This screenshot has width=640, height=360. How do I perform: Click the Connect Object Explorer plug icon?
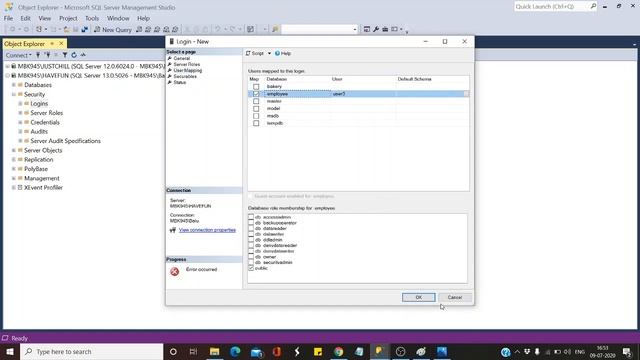[x=38, y=55]
